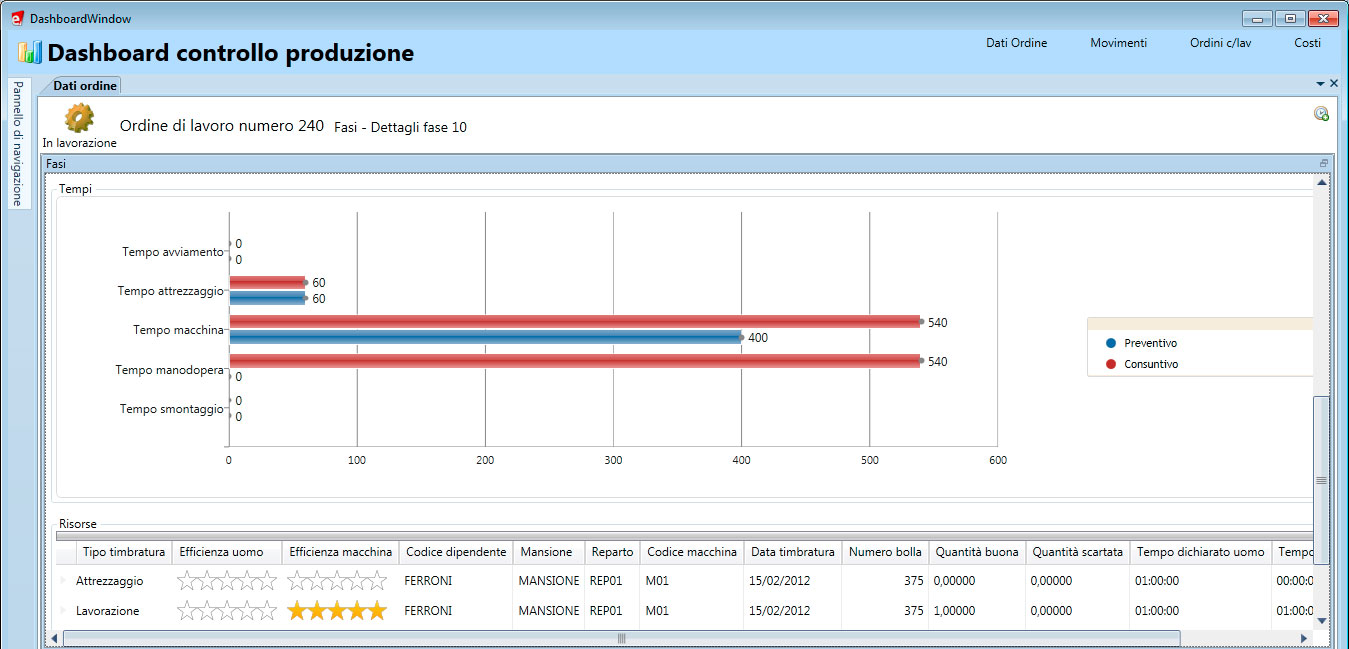1349x649 pixels.
Task: Click the Dashboard bar-chart logo icon
Action: coord(29,53)
